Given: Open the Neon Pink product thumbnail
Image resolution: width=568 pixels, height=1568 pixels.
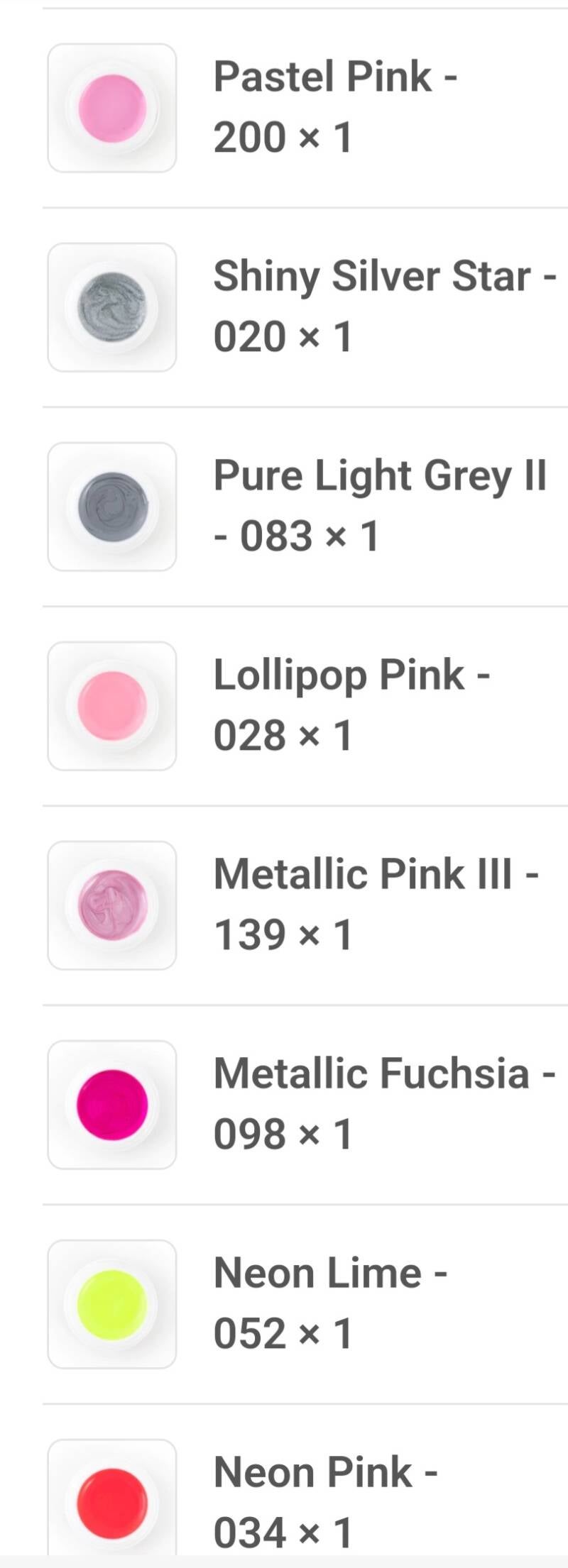Looking at the screenshot, I should pos(112,1501).
